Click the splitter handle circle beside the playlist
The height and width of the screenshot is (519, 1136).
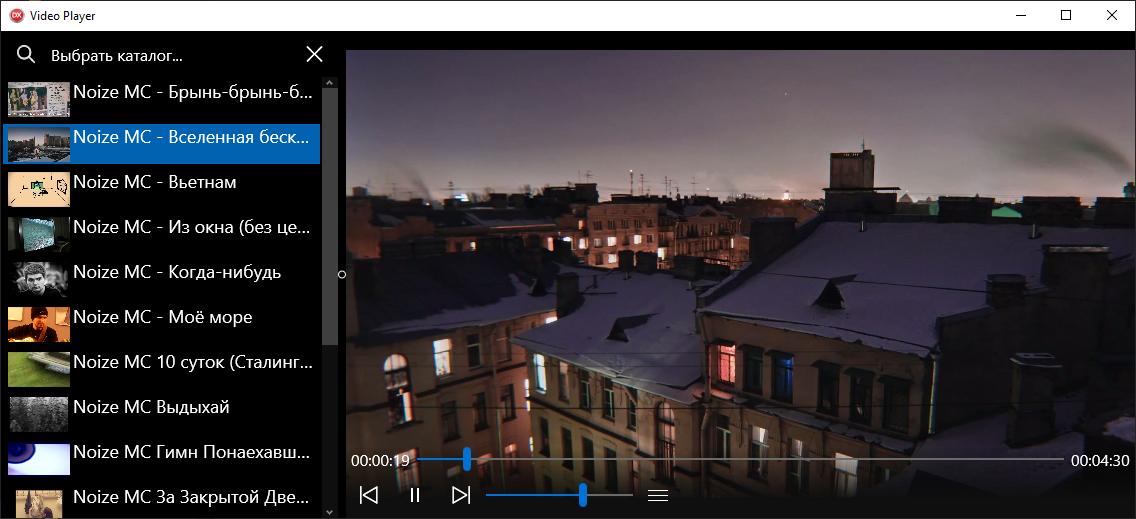342,274
